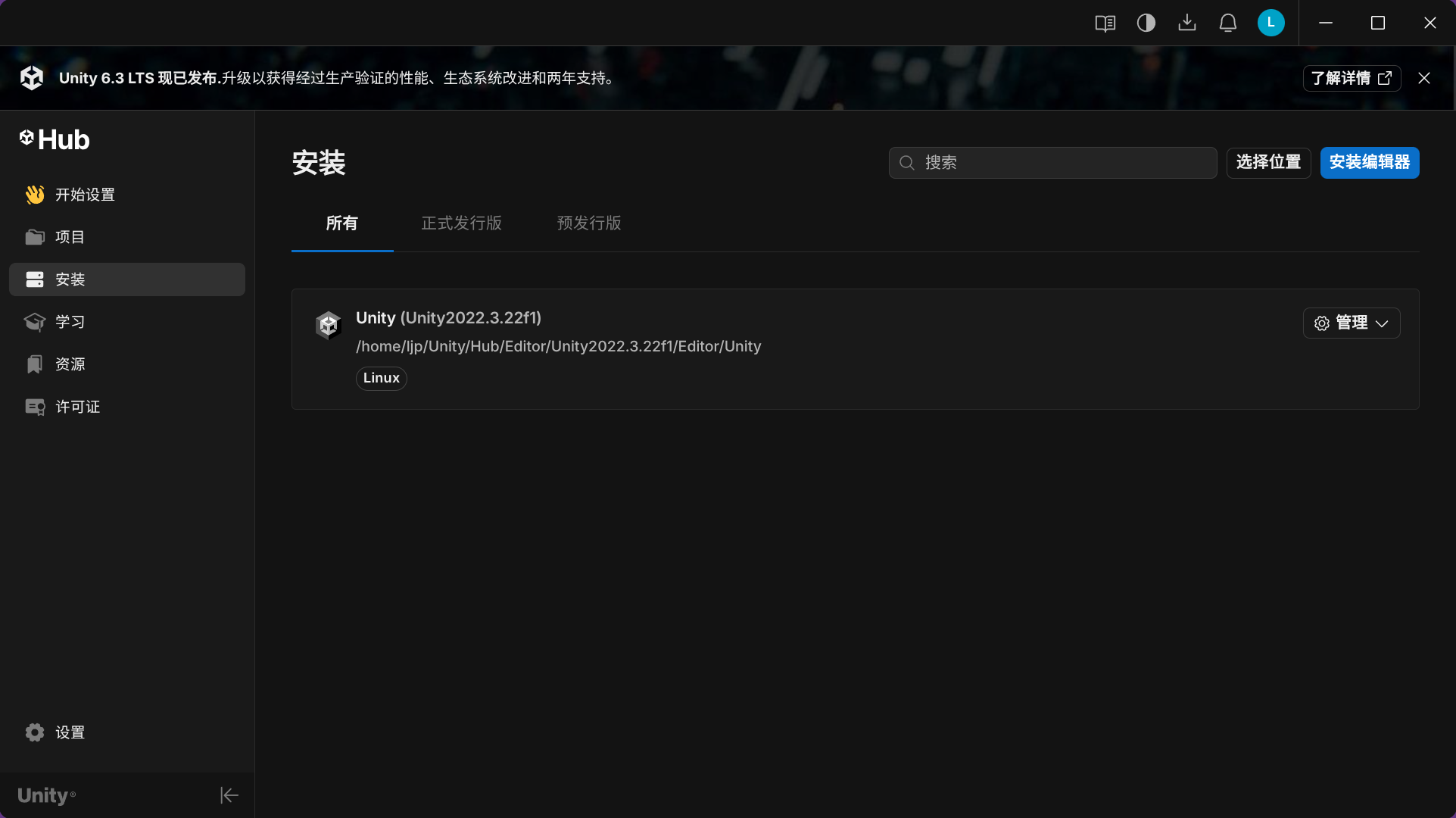Open the Licenses section
The image size is (1456, 818).
click(x=77, y=407)
